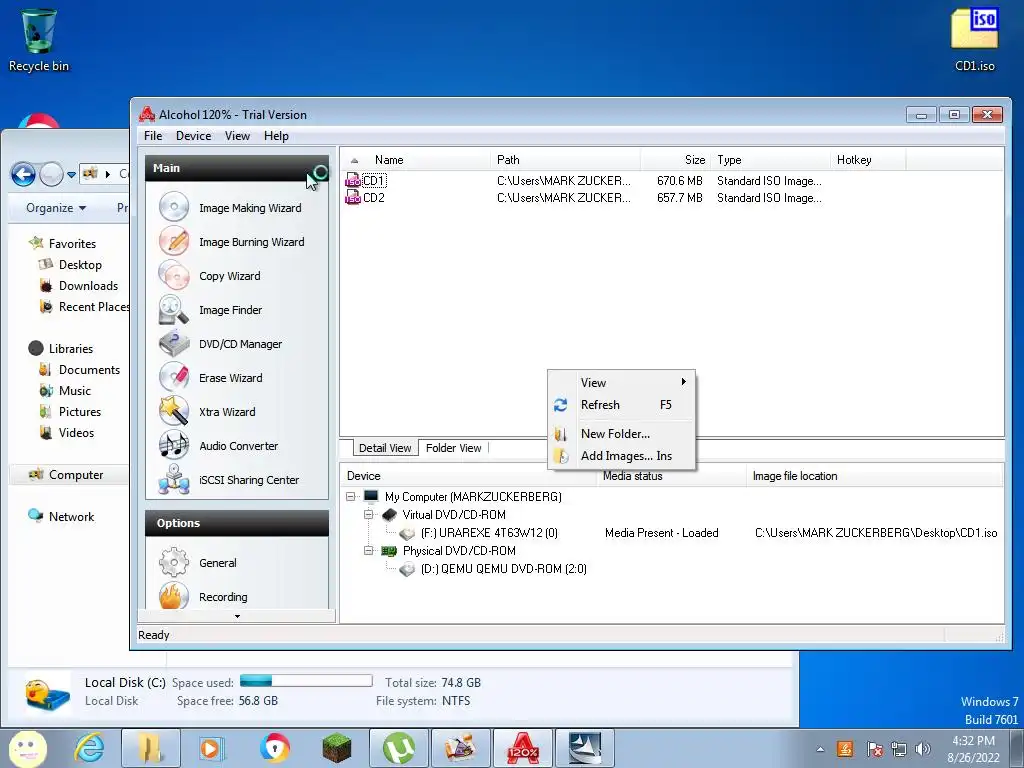Open the Device menu
The image size is (1024, 768).
193,136
